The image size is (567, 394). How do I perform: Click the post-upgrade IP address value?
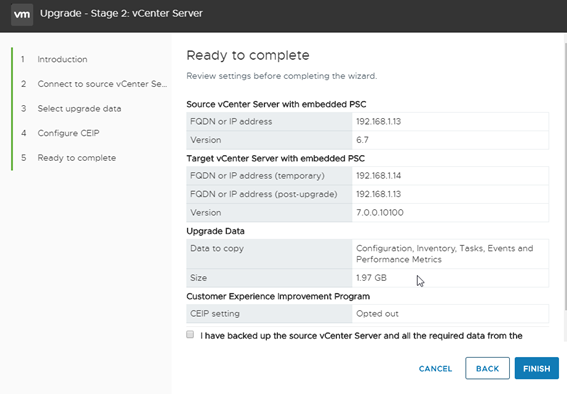(x=379, y=194)
